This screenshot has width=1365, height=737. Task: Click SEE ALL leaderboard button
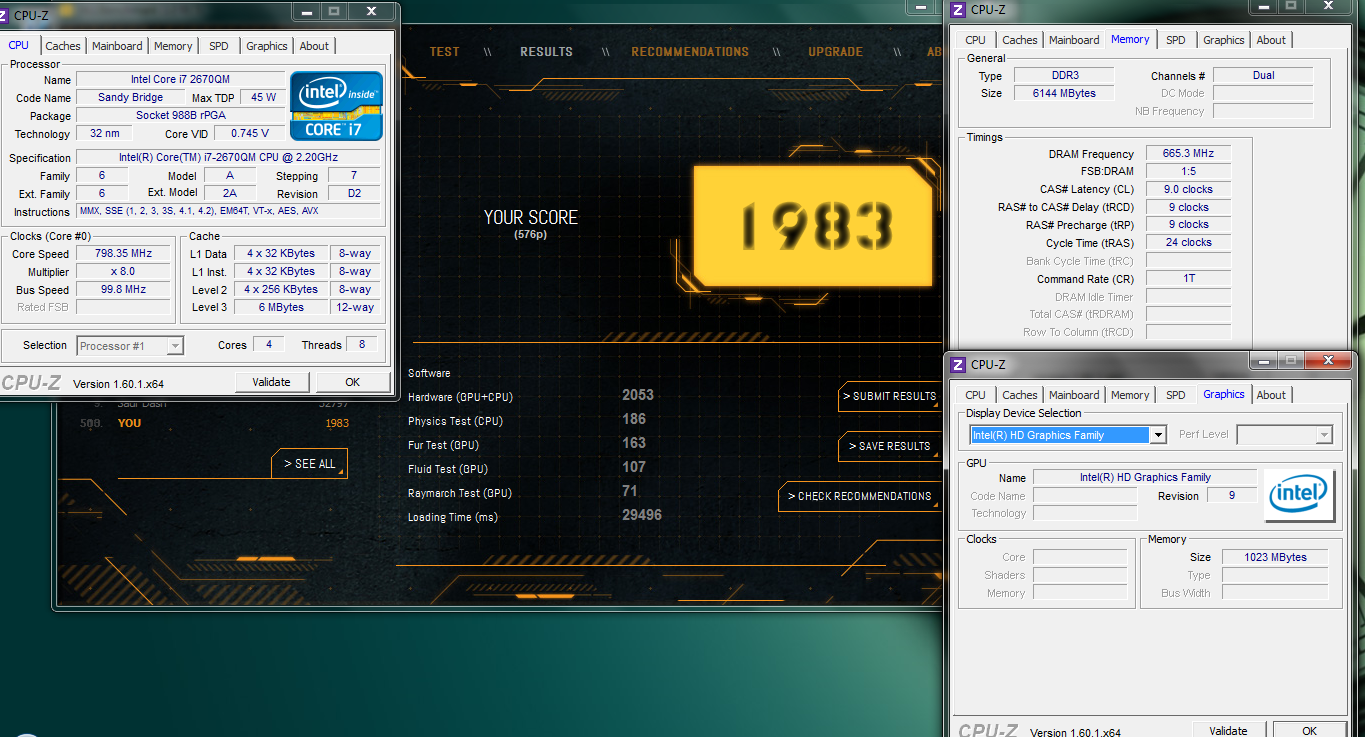[309, 464]
